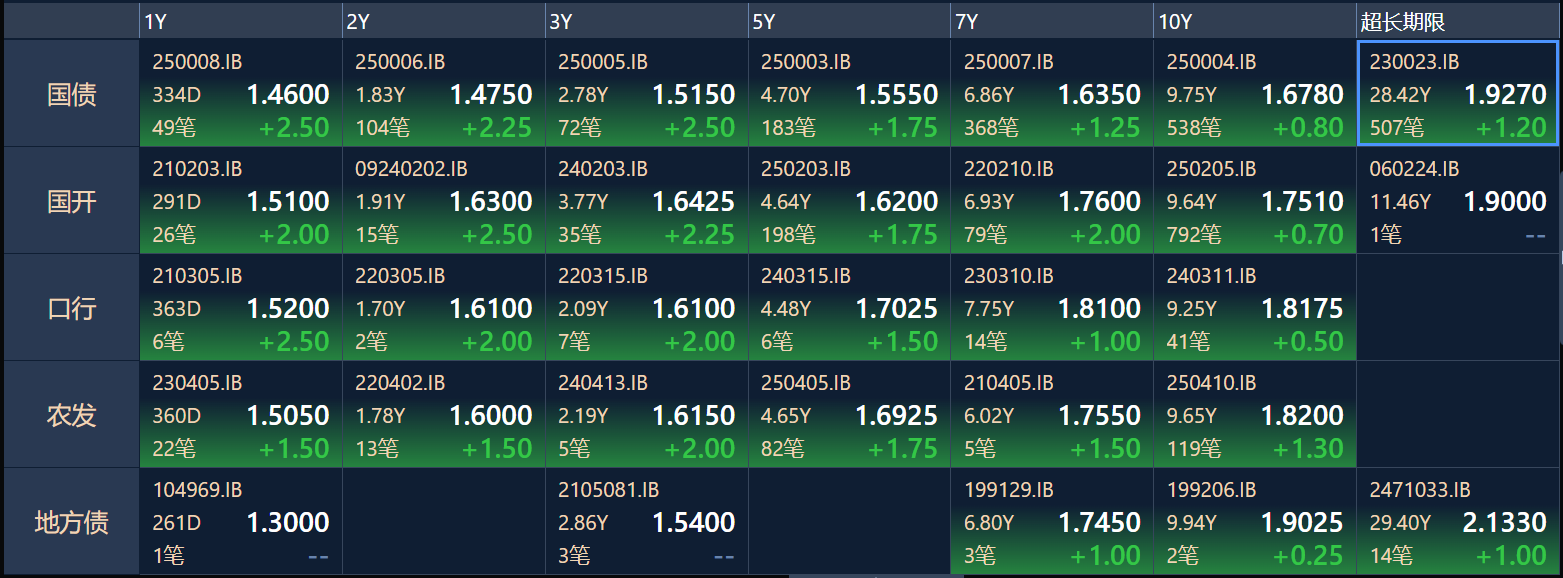Select the 060224.IB 国开 ultra-long cell
Screen dimensions: 1563x578
[1458, 200]
